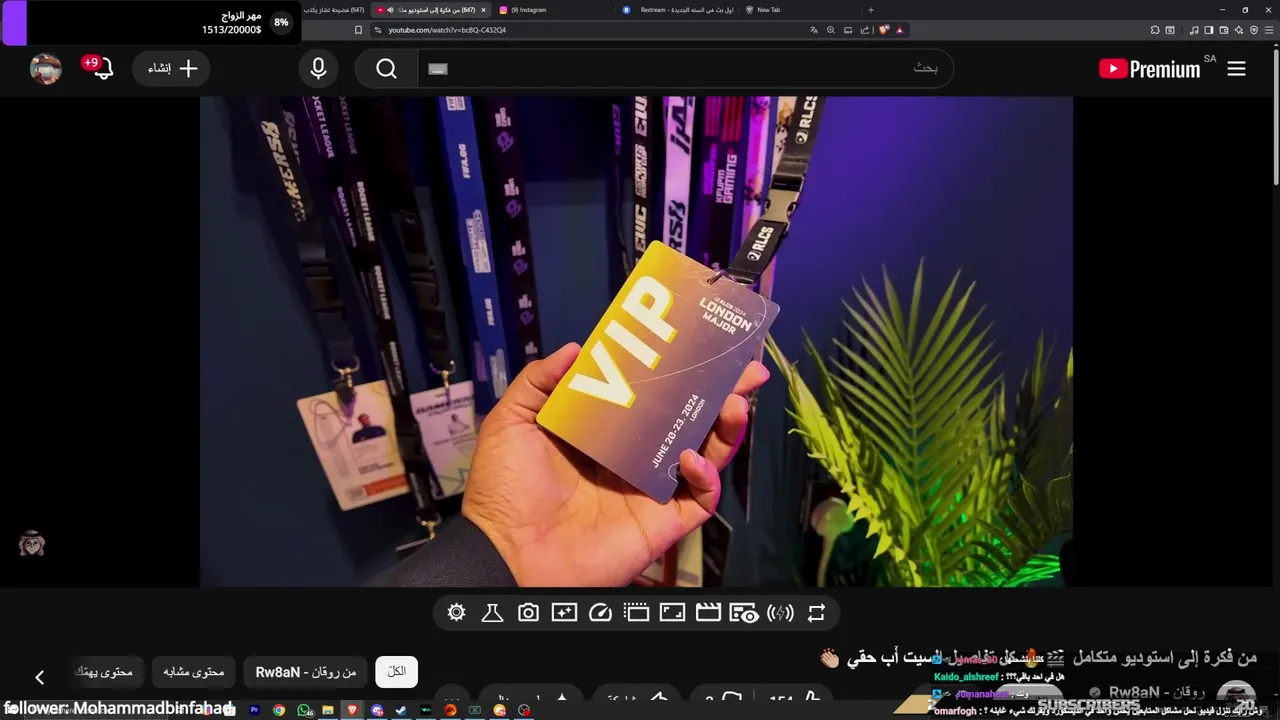
Task: Bookmark page with address bar bookmark icon
Action: (358, 30)
